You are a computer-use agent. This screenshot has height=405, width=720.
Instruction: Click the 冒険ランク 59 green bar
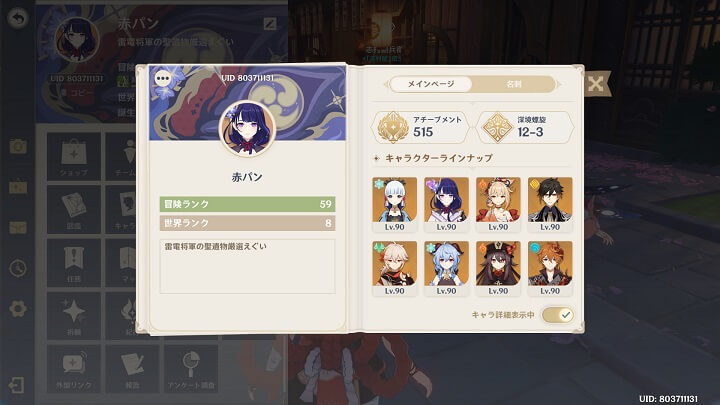[x=247, y=204]
